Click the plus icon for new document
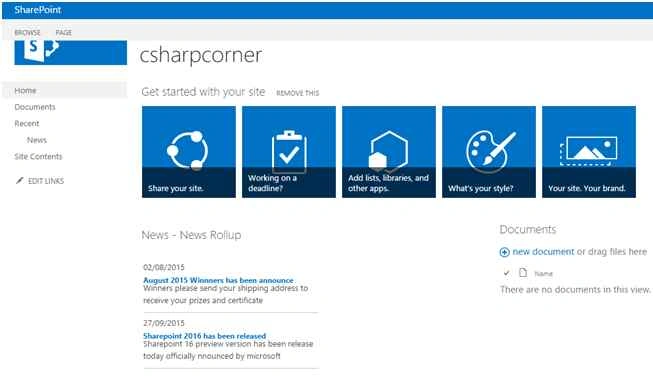Screen dimensions: 653x381 (x=504, y=252)
